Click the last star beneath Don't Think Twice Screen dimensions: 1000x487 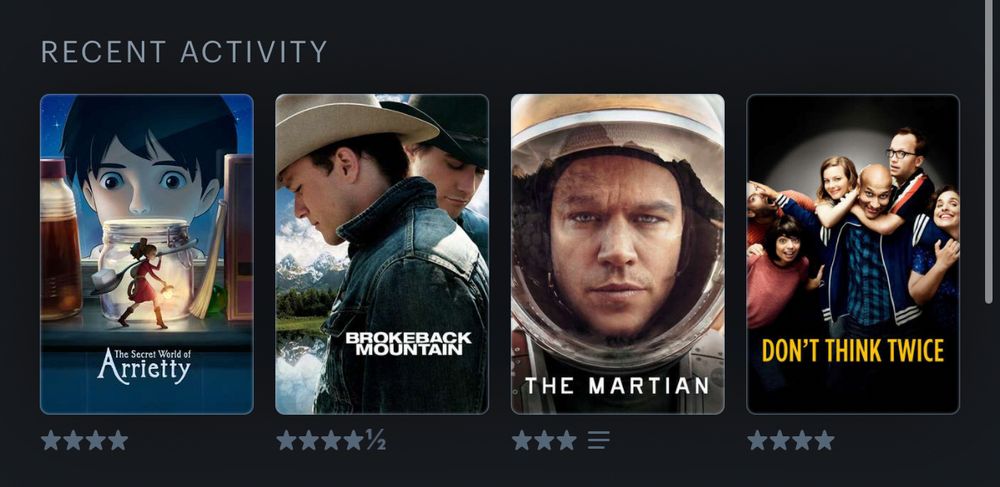click(824, 440)
